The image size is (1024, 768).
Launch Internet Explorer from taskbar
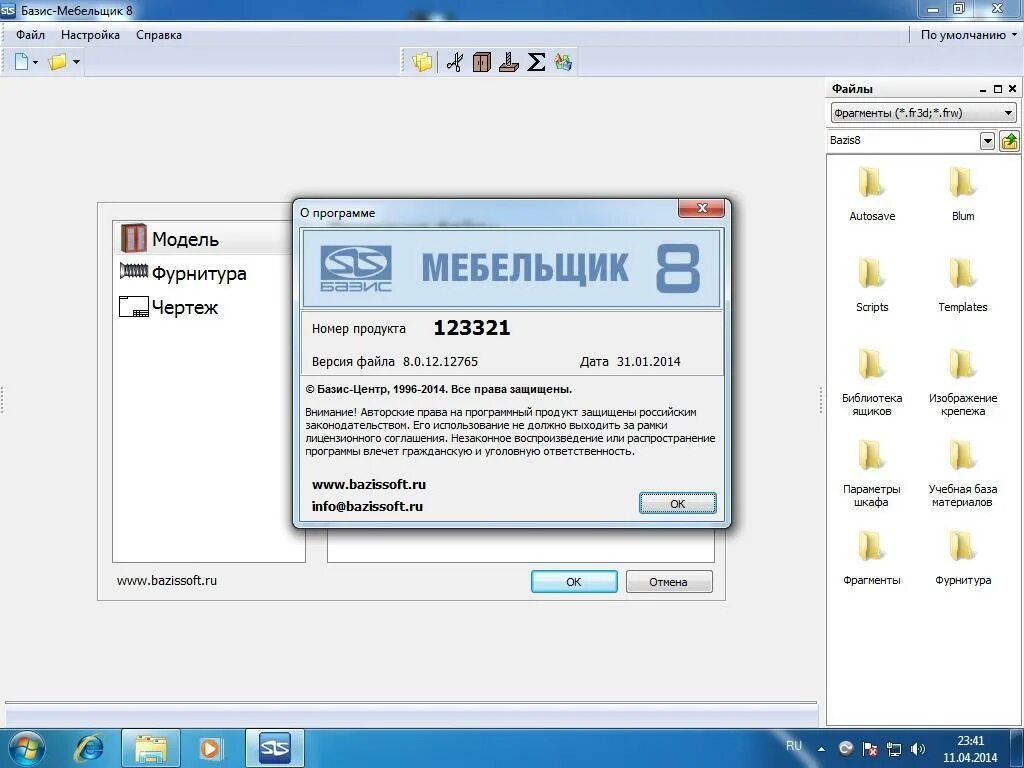coord(88,748)
